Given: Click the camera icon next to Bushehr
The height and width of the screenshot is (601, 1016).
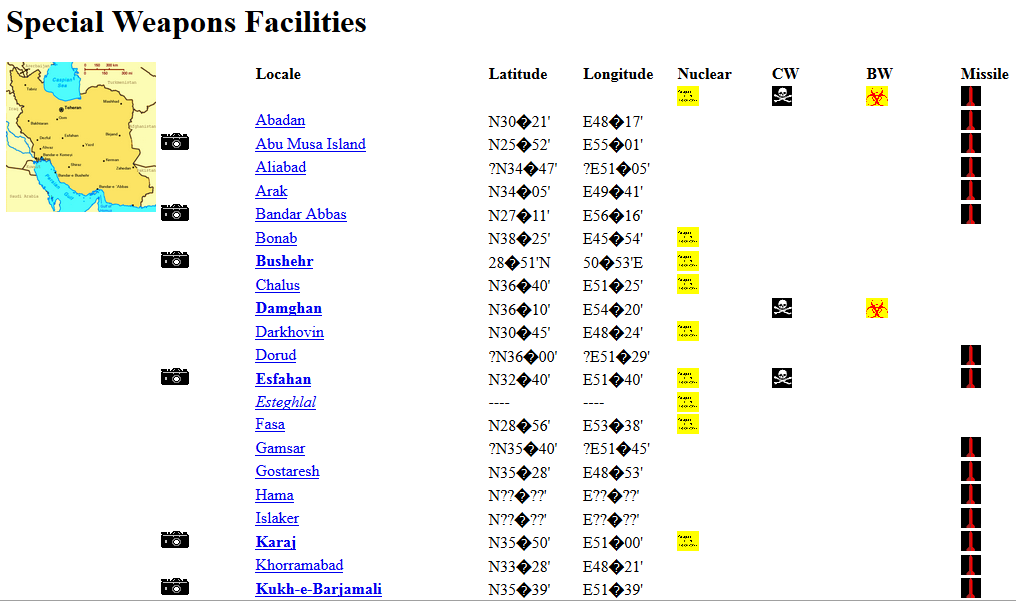Looking at the screenshot, I should pyautogui.click(x=175, y=260).
